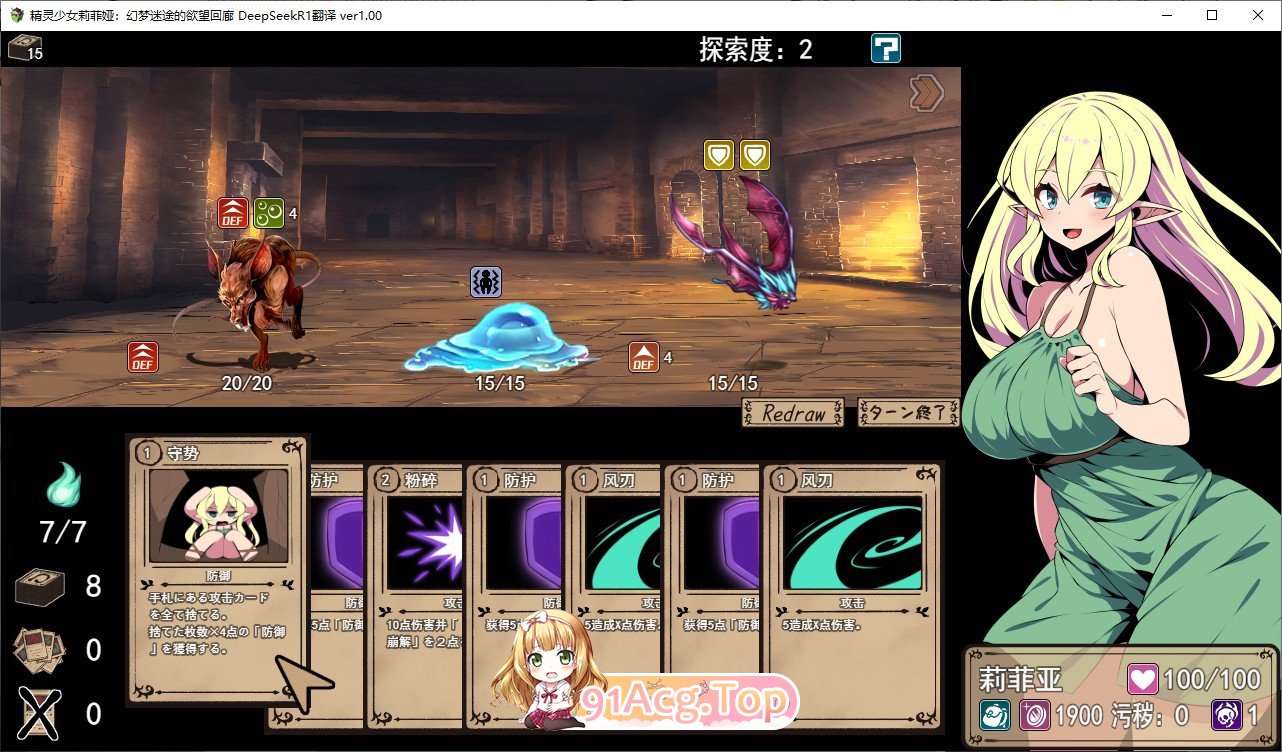Screen dimensions: 1282x752
Task: Click the spider icon above the slime
Action: coord(486,282)
